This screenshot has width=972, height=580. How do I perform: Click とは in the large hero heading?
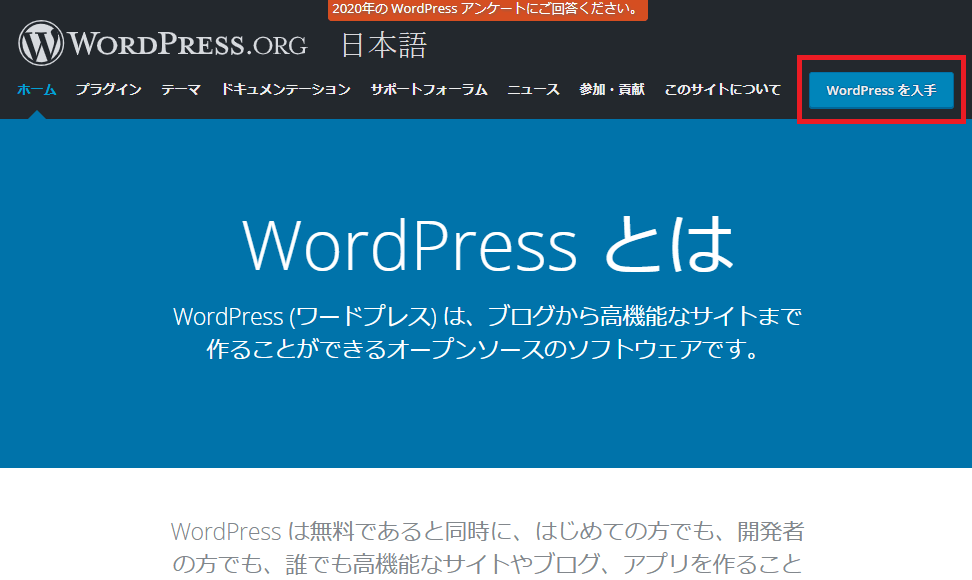coord(668,245)
